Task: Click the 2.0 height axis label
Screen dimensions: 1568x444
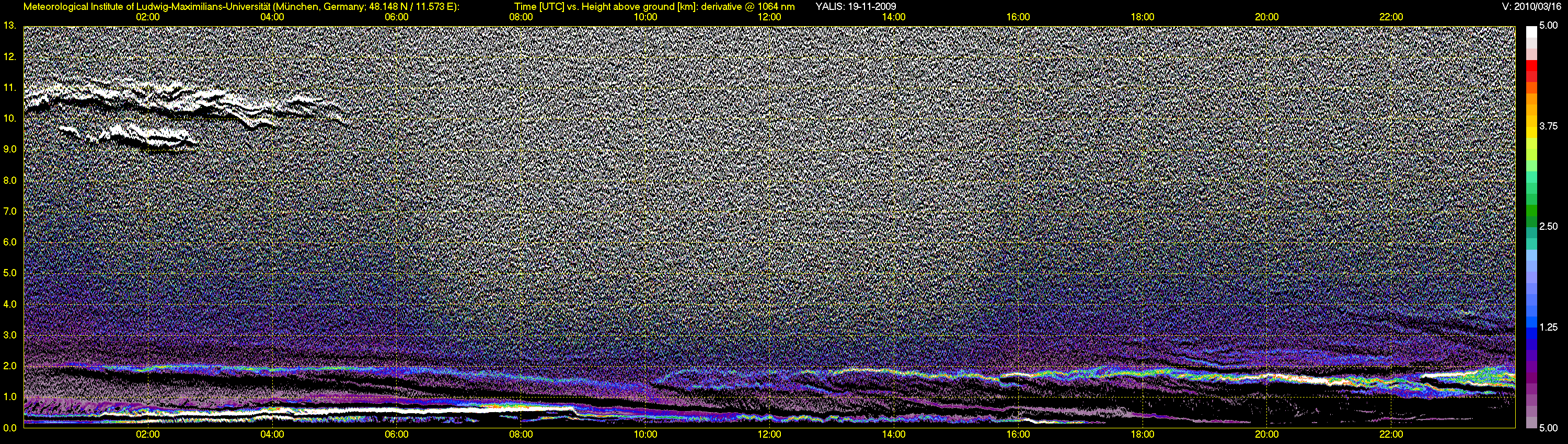Action: coord(10,366)
